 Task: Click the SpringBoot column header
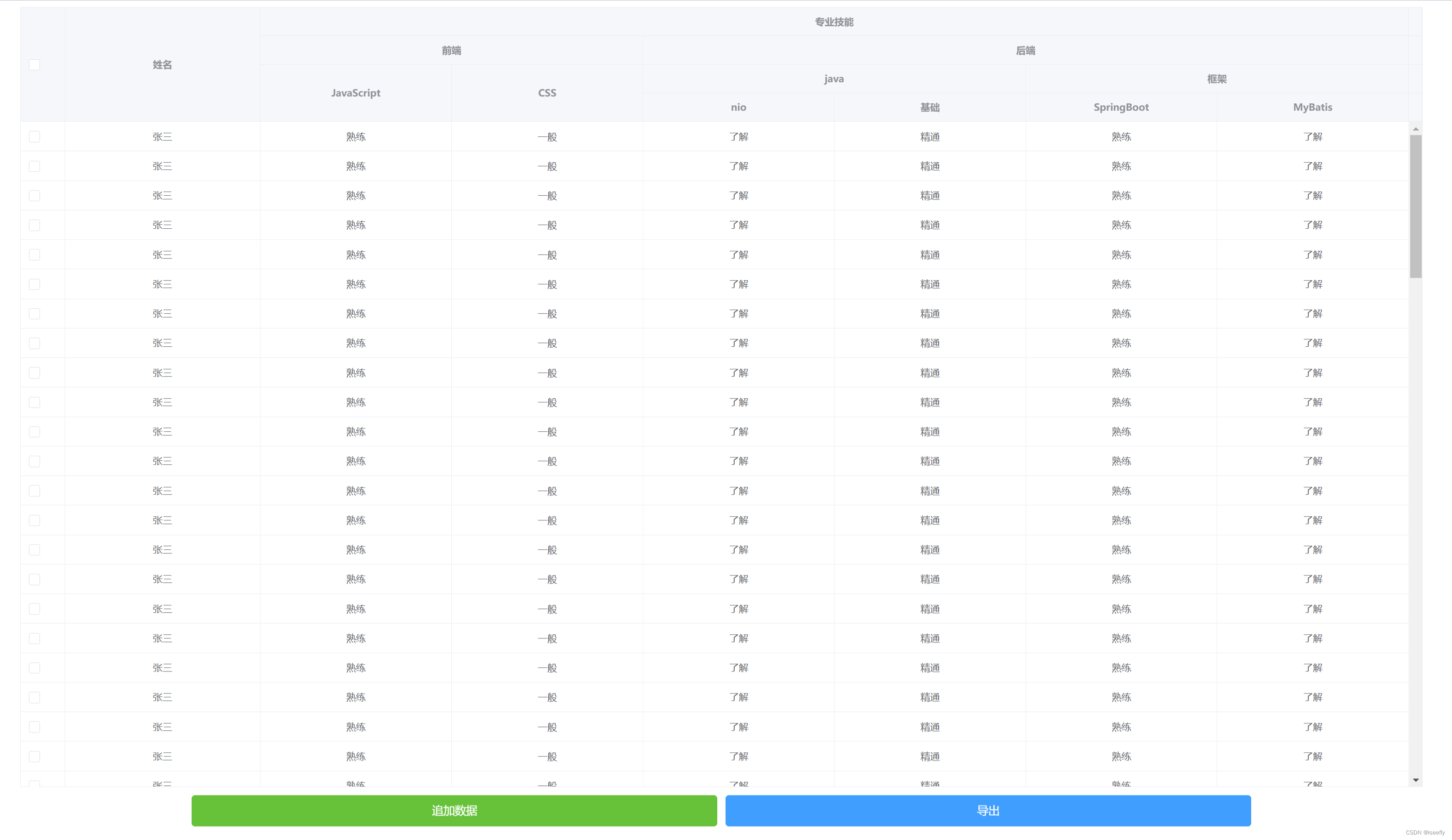tap(1121, 107)
